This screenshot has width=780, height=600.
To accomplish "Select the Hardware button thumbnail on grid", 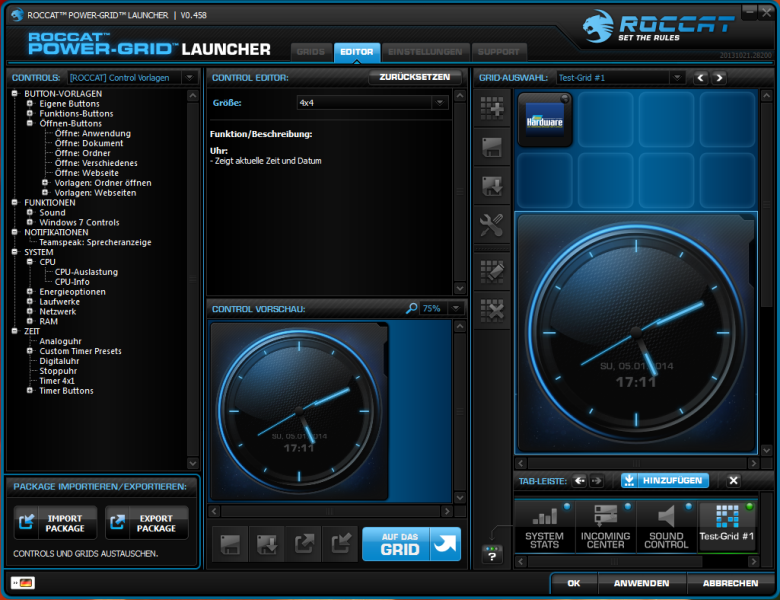I will pyautogui.click(x=545, y=119).
